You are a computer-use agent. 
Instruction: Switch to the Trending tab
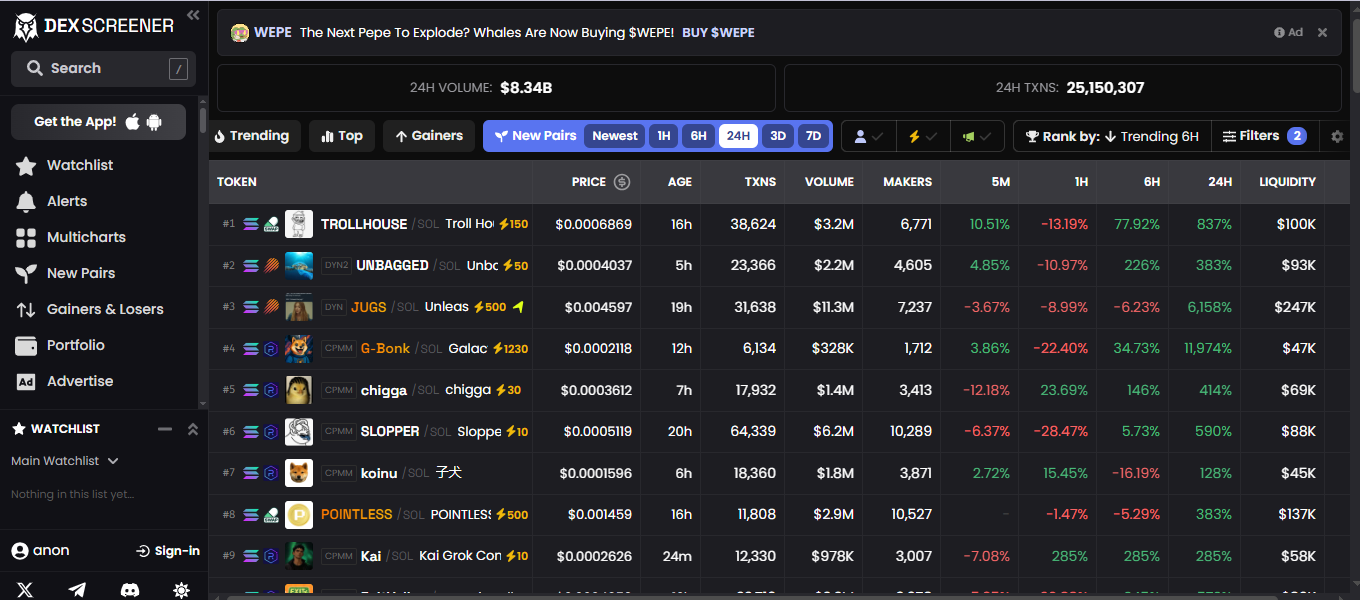click(x=251, y=136)
